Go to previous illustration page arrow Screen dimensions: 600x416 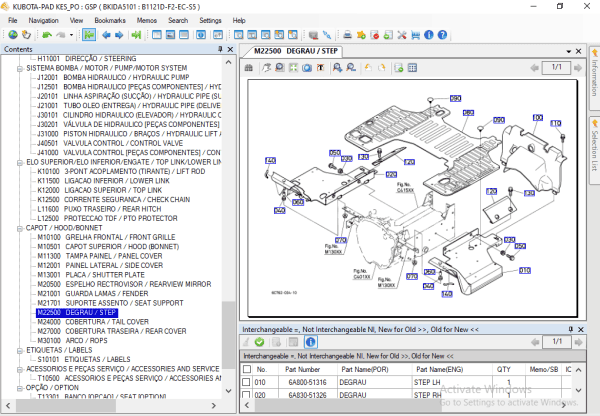click(x=535, y=68)
